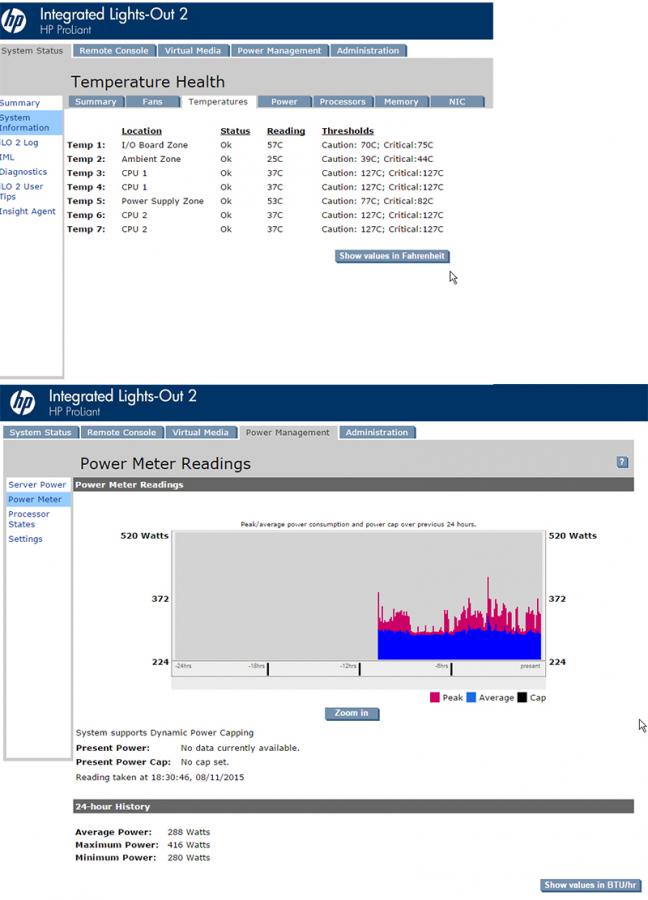Click the -12hrs timeline marker
This screenshot has width=648, height=900.
tap(359, 668)
